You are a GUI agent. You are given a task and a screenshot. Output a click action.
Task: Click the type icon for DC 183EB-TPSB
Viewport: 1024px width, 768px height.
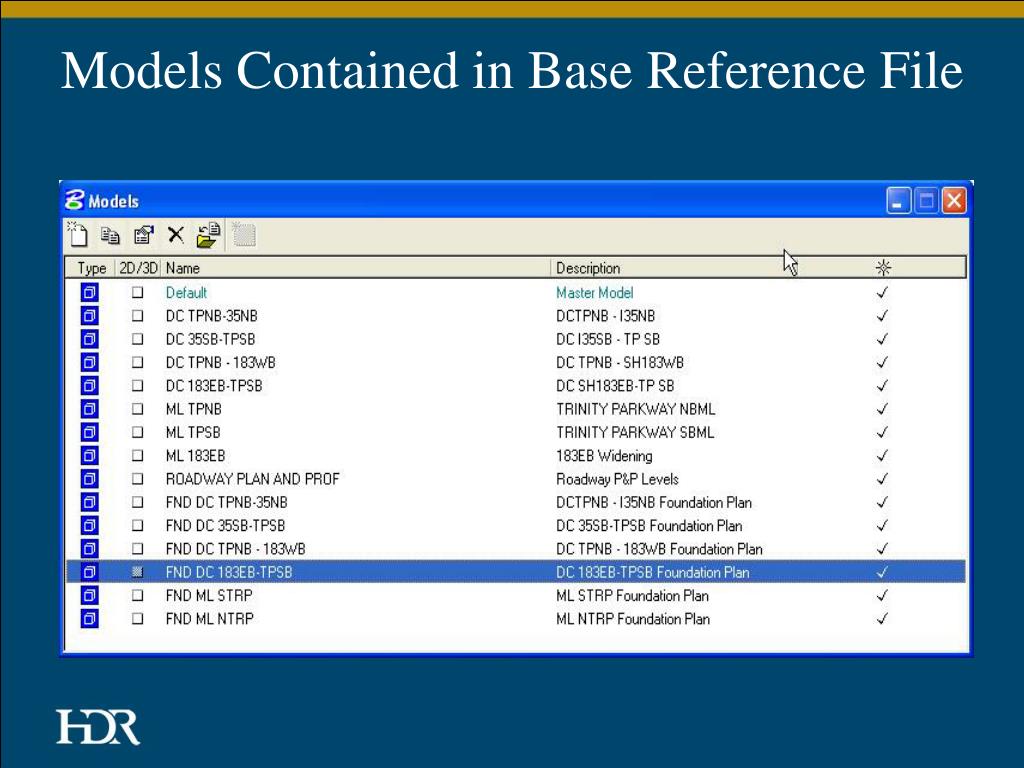(x=89, y=386)
